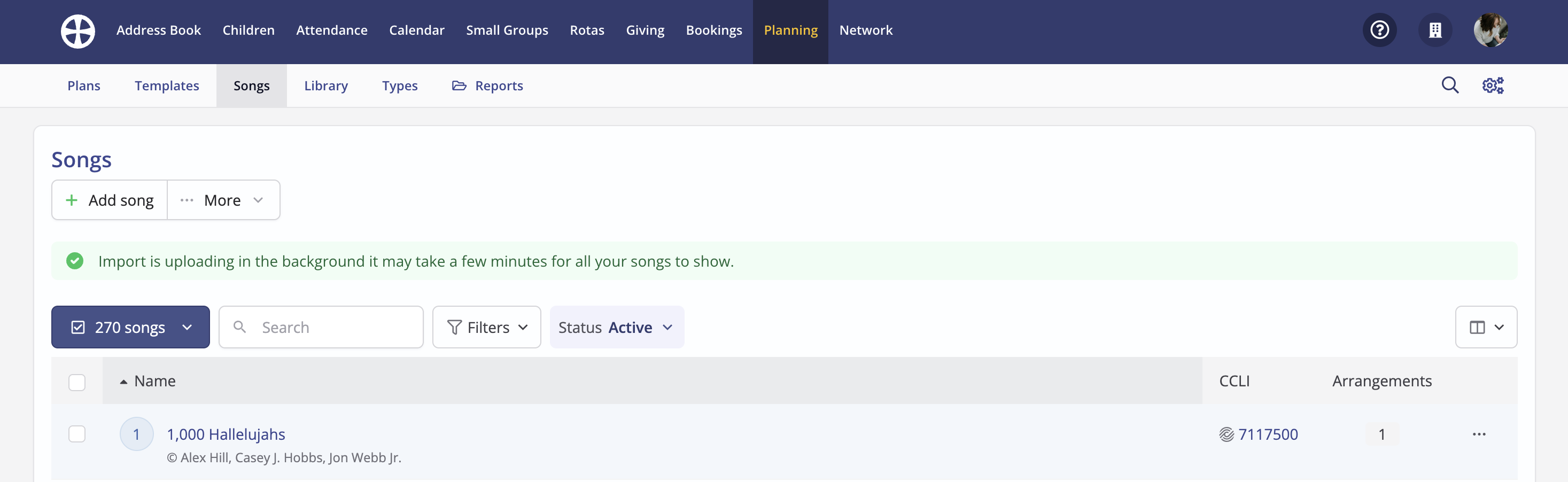Toggle the select-all checkbox in table header
This screenshot has height=482, width=1568.
(77, 382)
